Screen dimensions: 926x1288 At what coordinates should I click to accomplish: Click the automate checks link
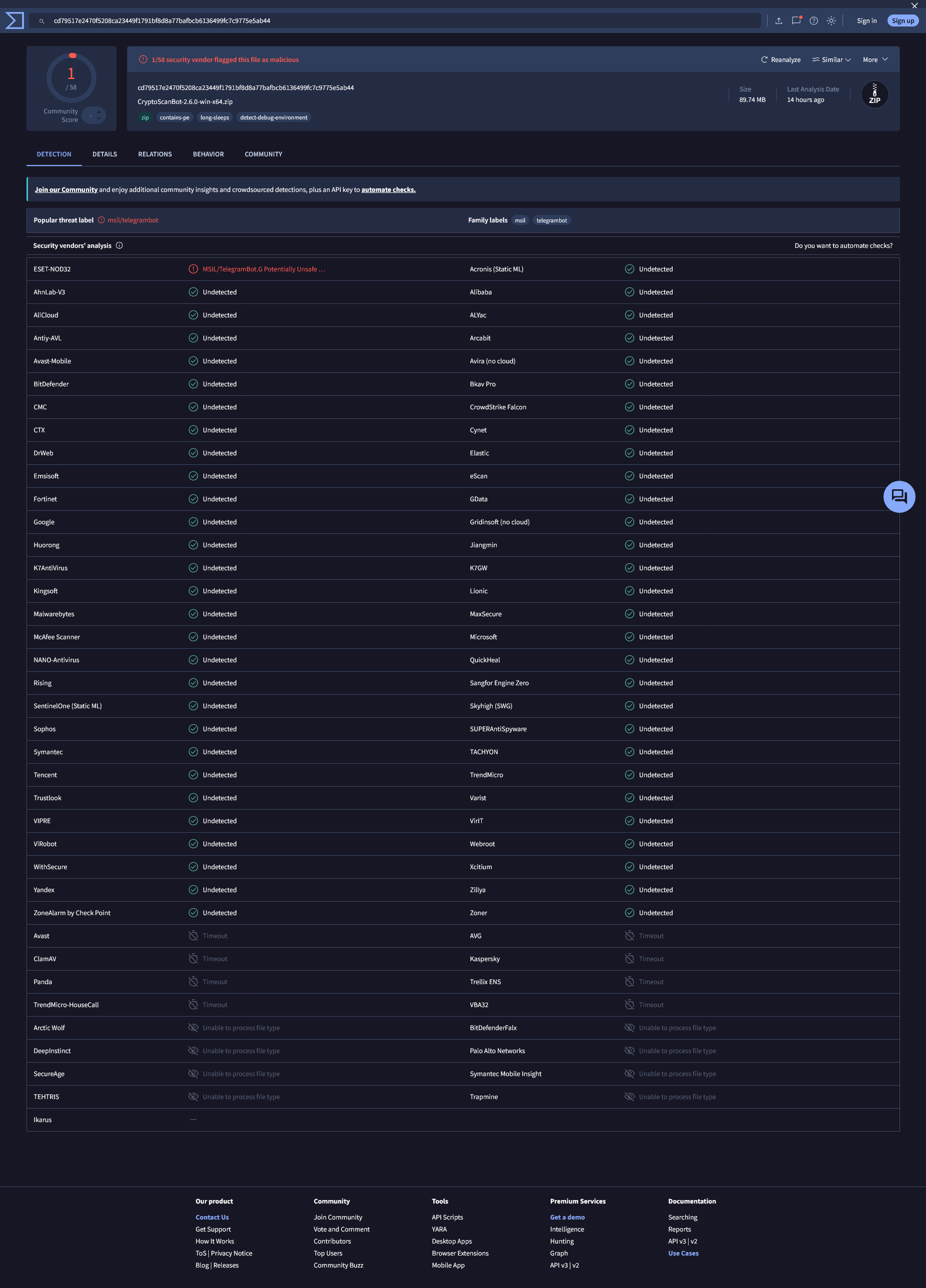point(388,190)
